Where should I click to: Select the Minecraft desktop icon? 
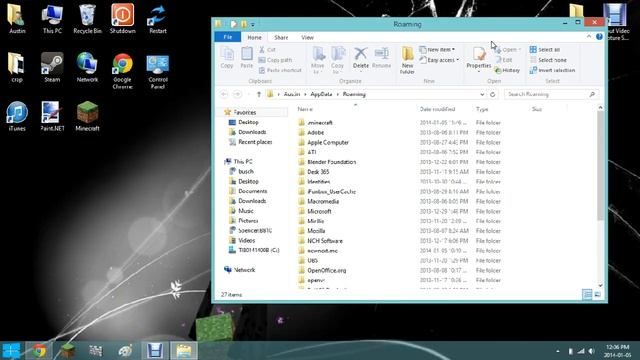pyautogui.click(x=87, y=116)
